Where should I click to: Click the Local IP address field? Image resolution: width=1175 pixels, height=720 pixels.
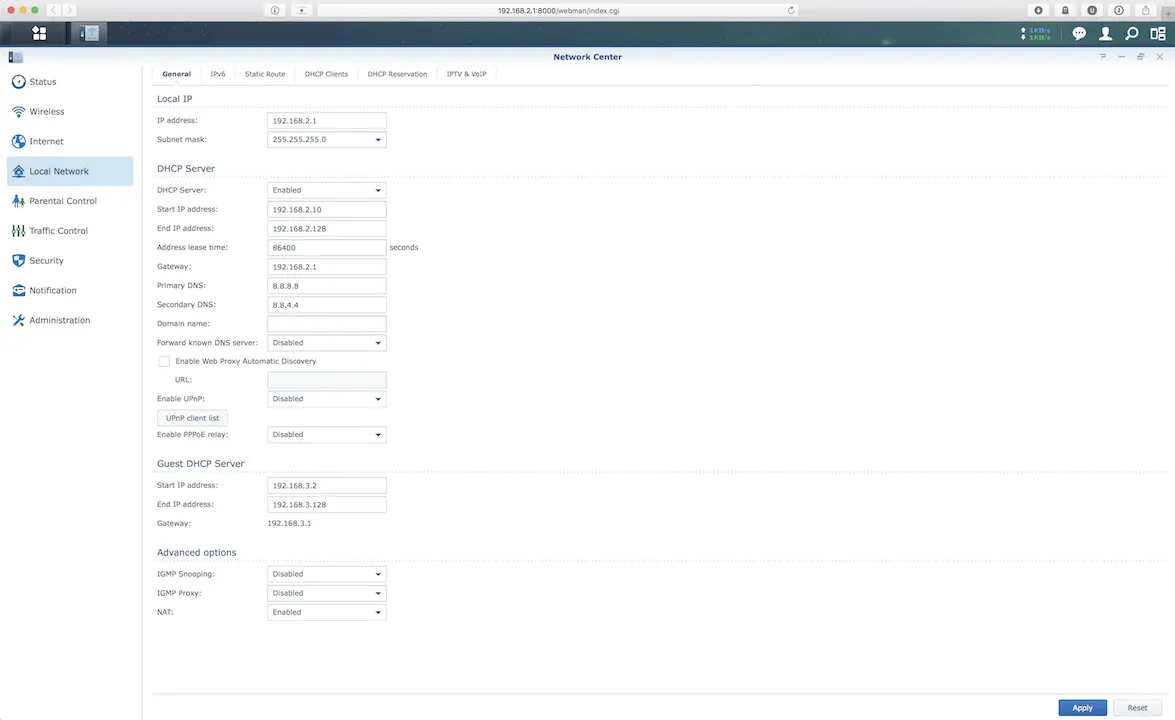(327, 121)
